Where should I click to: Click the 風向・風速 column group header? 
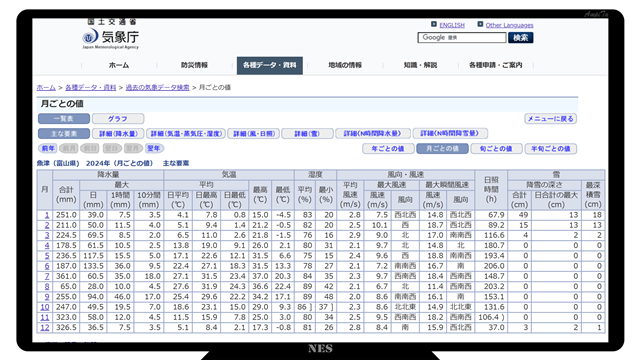tap(405, 175)
